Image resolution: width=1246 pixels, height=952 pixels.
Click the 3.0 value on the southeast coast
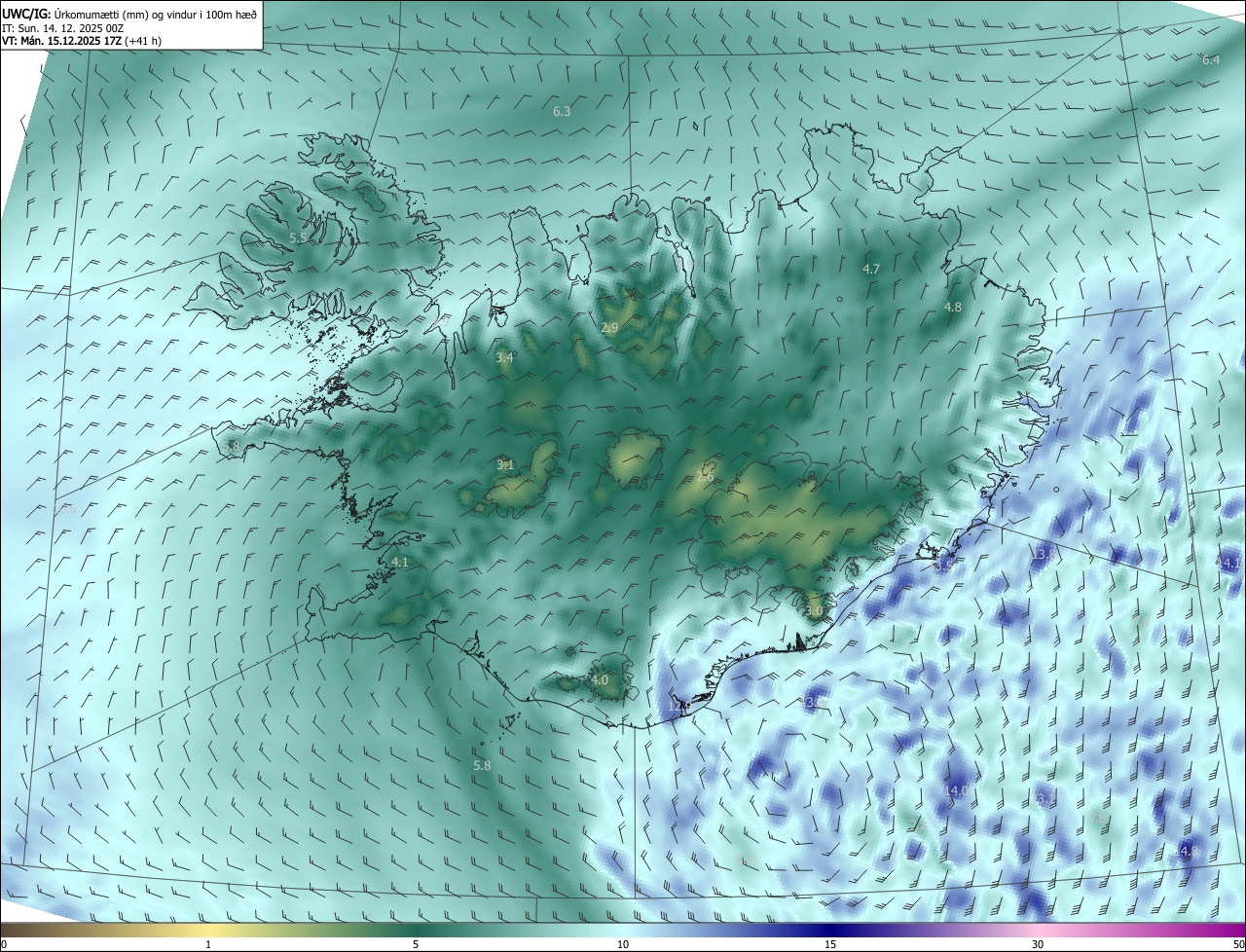click(815, 611)
